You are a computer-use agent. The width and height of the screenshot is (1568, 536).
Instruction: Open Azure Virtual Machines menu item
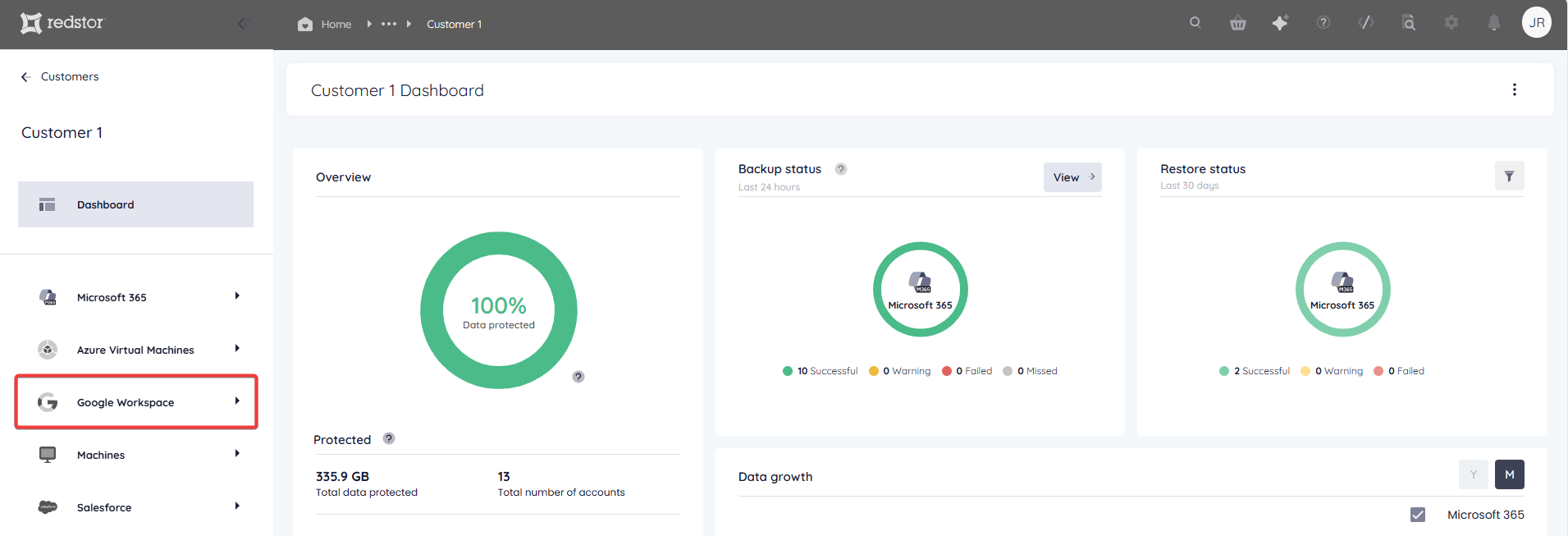point(135,350)
